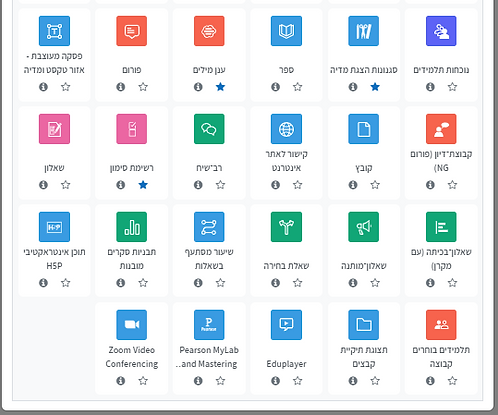Open info for שיעור מסתעף בשאלות
Viewport: 498px width, 415px height.
pyautogui.click(x=198, y=283)
